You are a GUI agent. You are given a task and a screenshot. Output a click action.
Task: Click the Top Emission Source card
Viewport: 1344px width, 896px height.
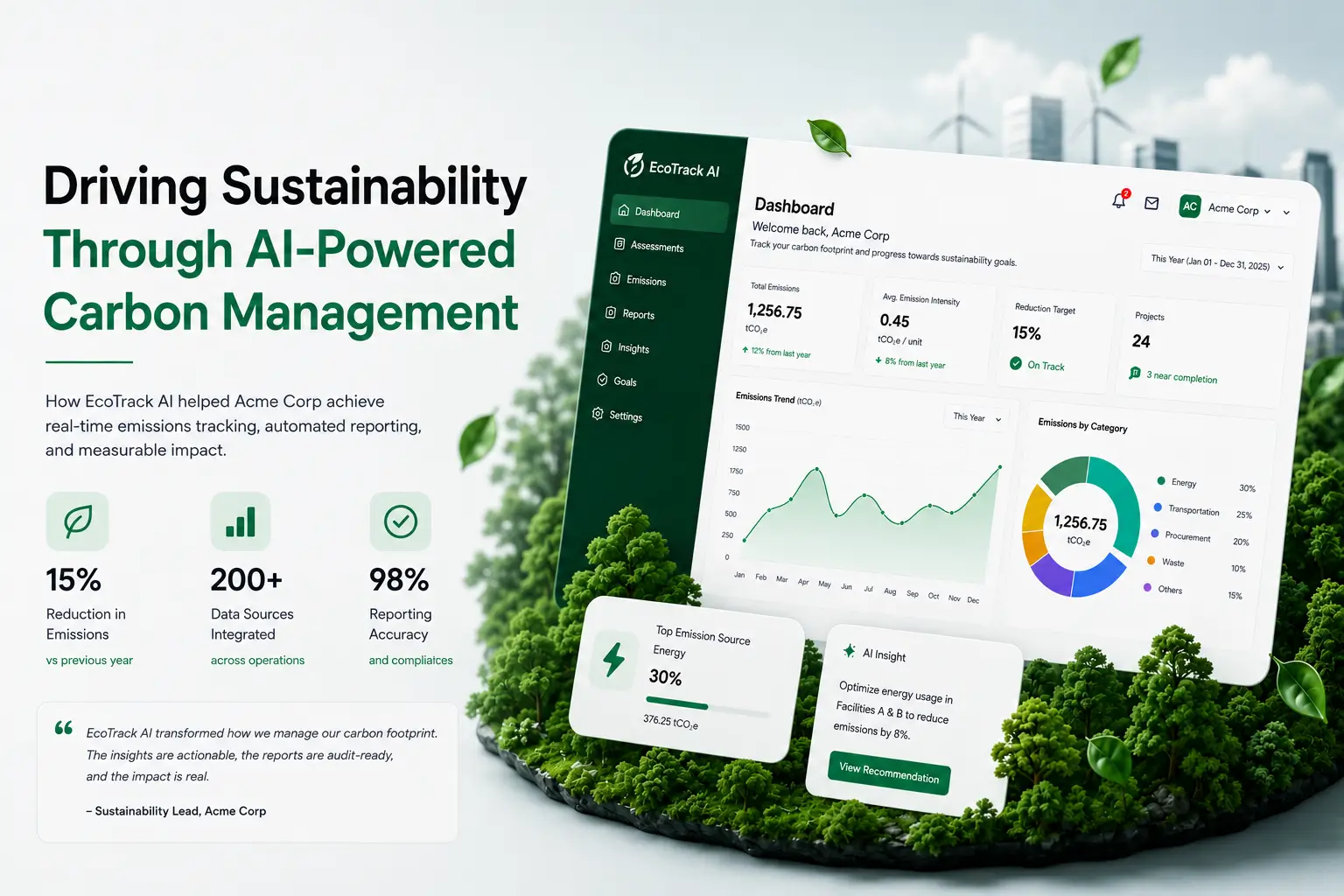click(685, 680)
